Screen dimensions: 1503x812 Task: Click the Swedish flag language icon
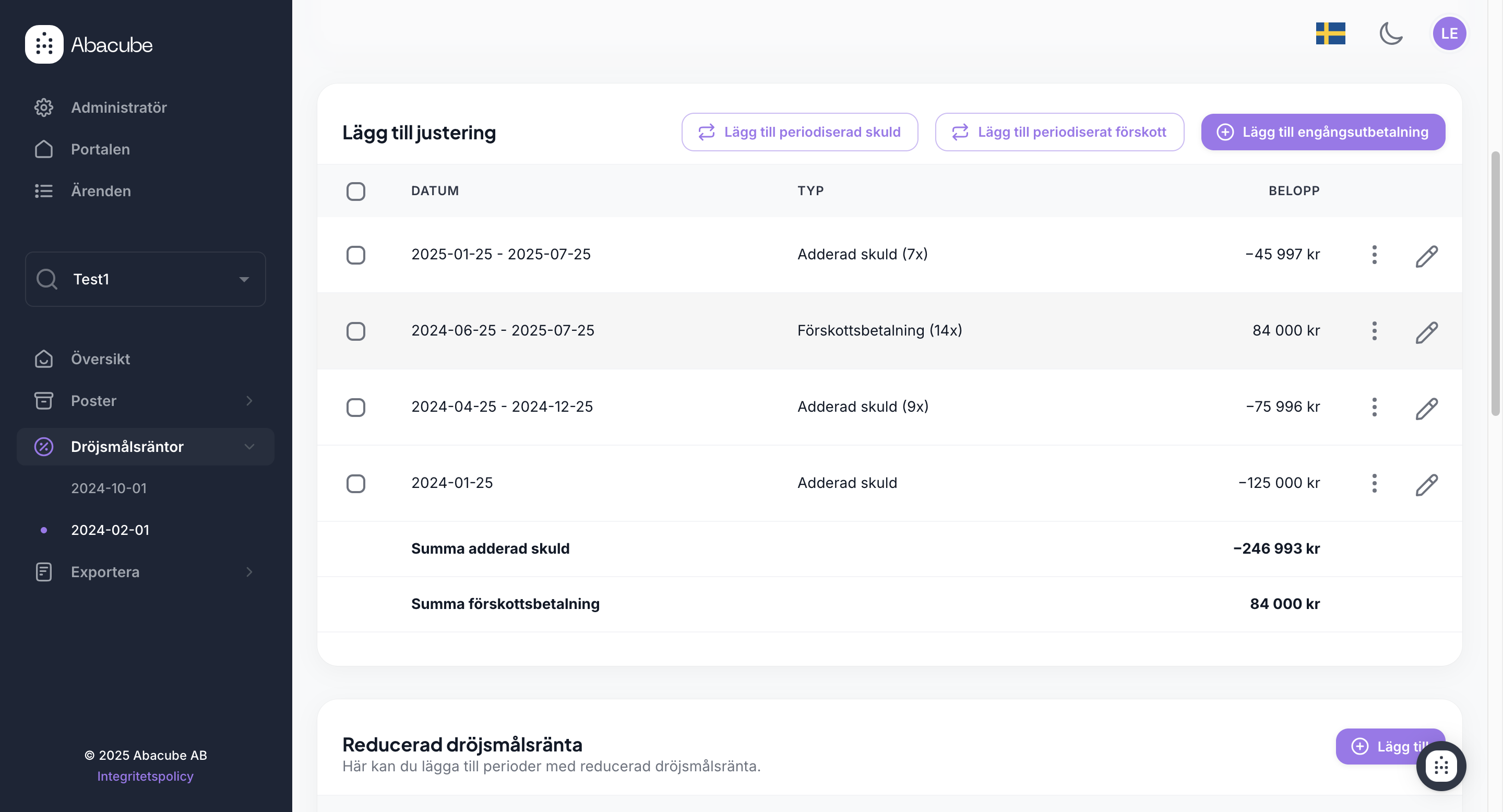click(x=1330, y=33)
